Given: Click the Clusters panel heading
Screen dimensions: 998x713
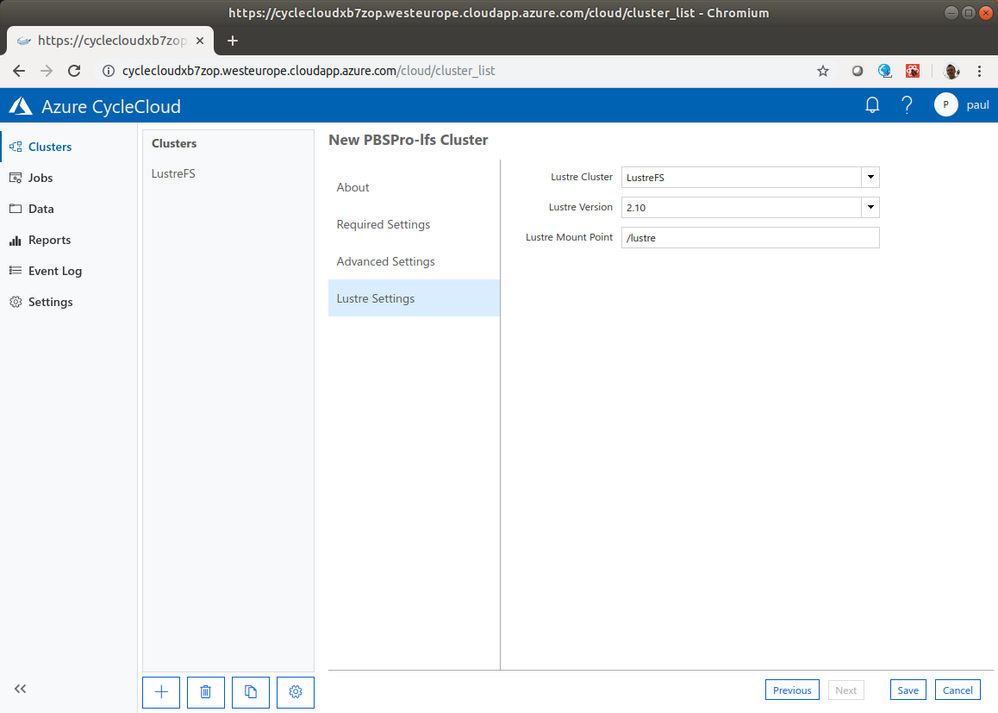Looking at the screenshot, I should [174, 143].
